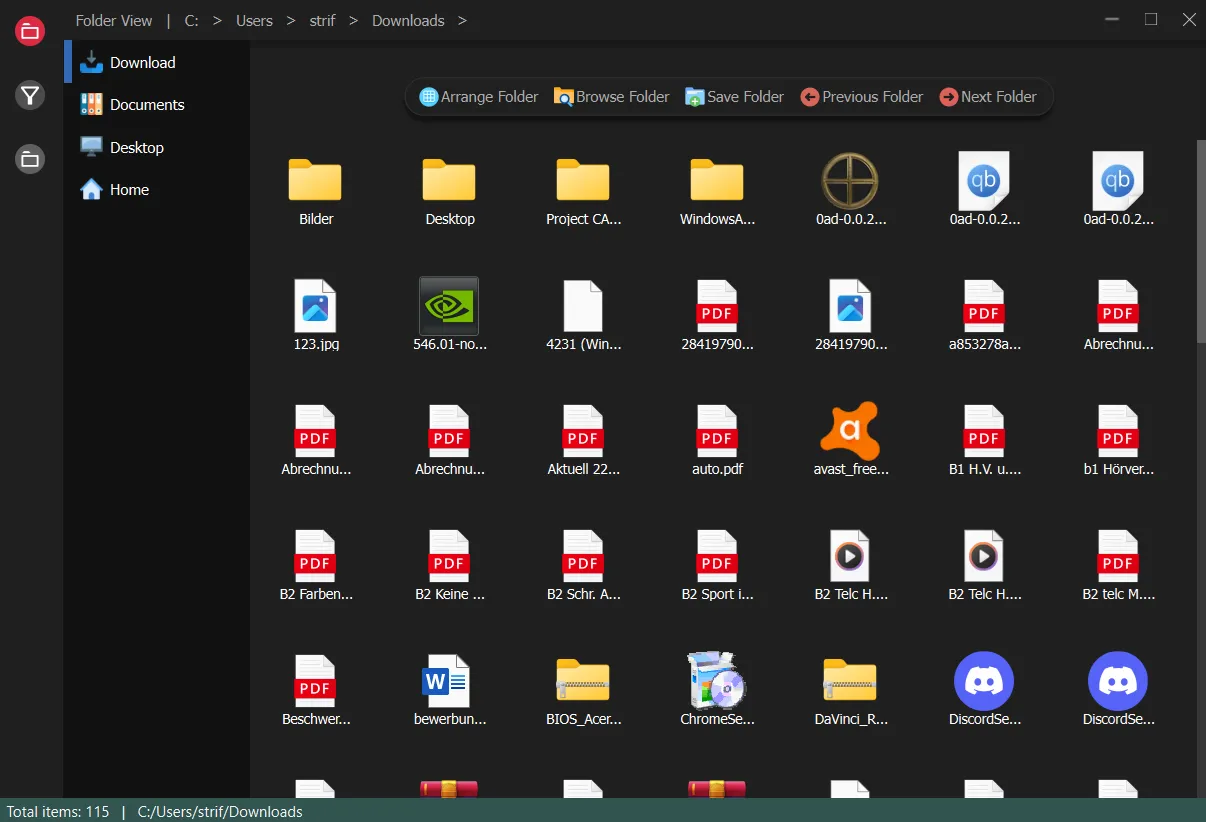Click the Arrange Folder grid icon
Image resolution: width=1206 pixels, height=822 pixels.
point(430,96)
